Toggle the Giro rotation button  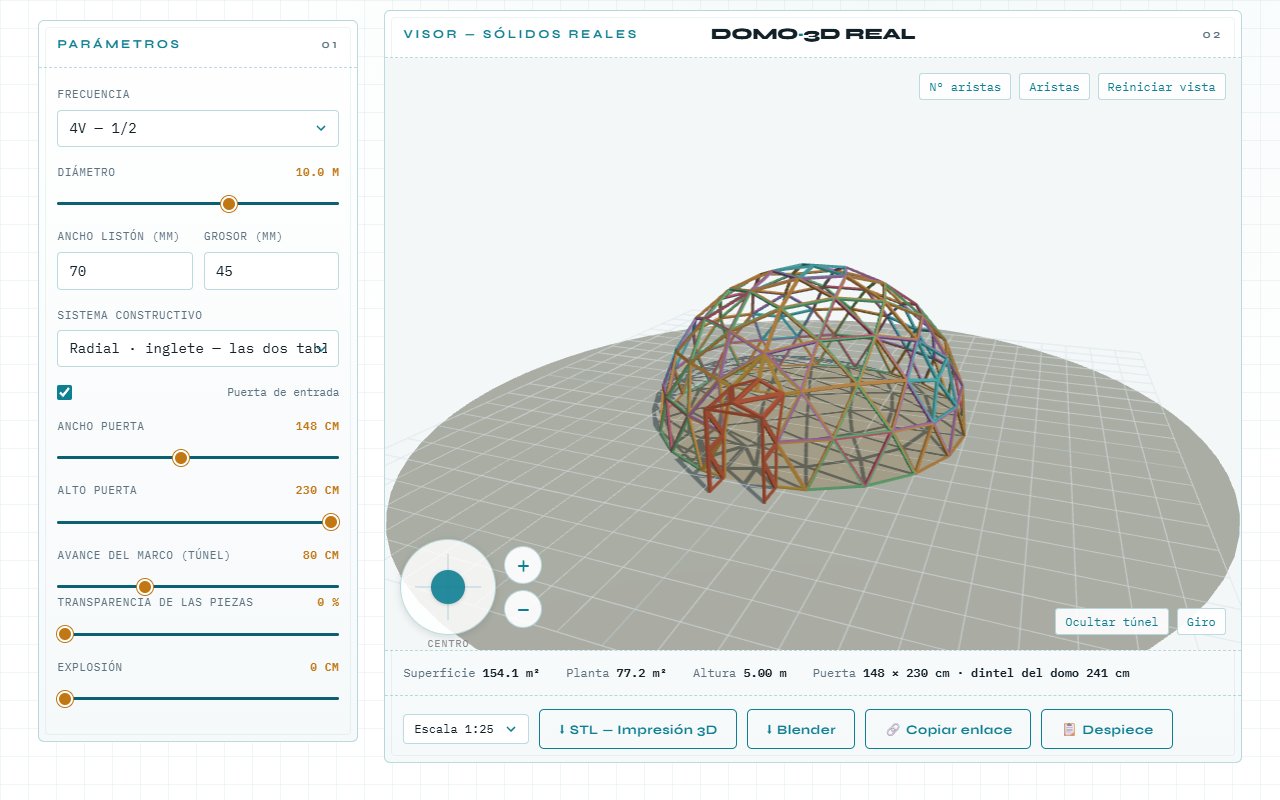coord(1201,621)
